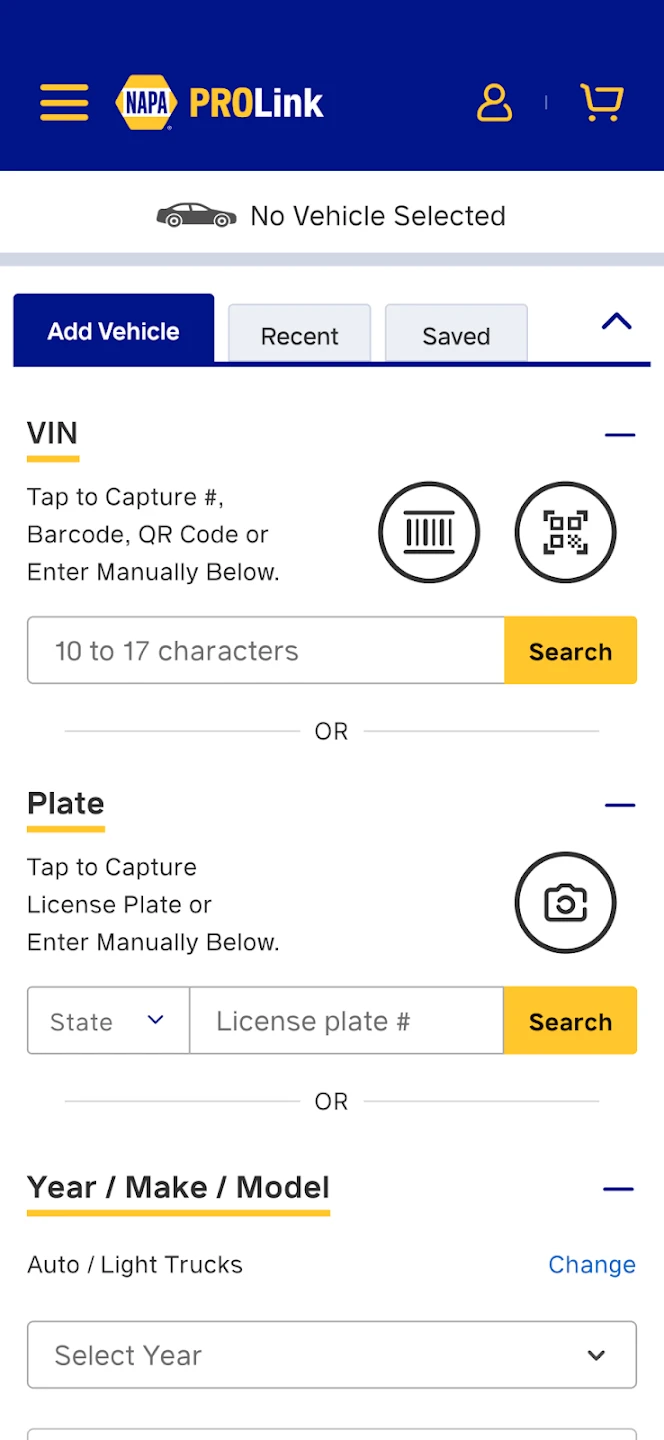Switch to the Recent tab
The width and height of the screenshot is (664, 1440).
[x=299, y=335]
